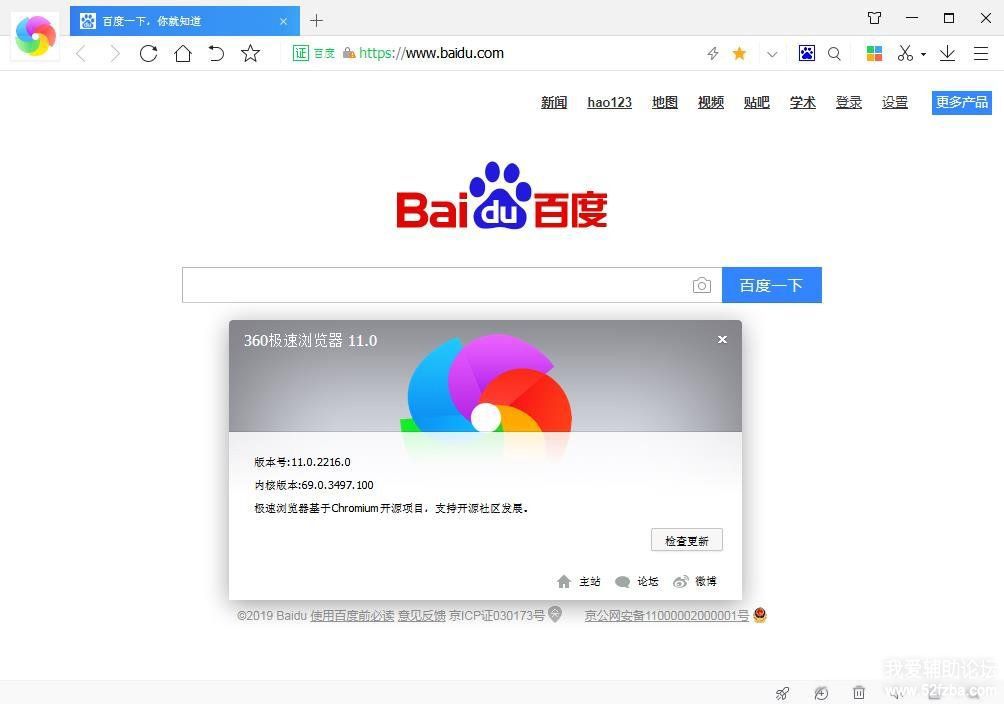Image resolution: width=1004 pixels, height=704 pixels.
Task: Click the 检查更新 button
Action: pos(686,541)
